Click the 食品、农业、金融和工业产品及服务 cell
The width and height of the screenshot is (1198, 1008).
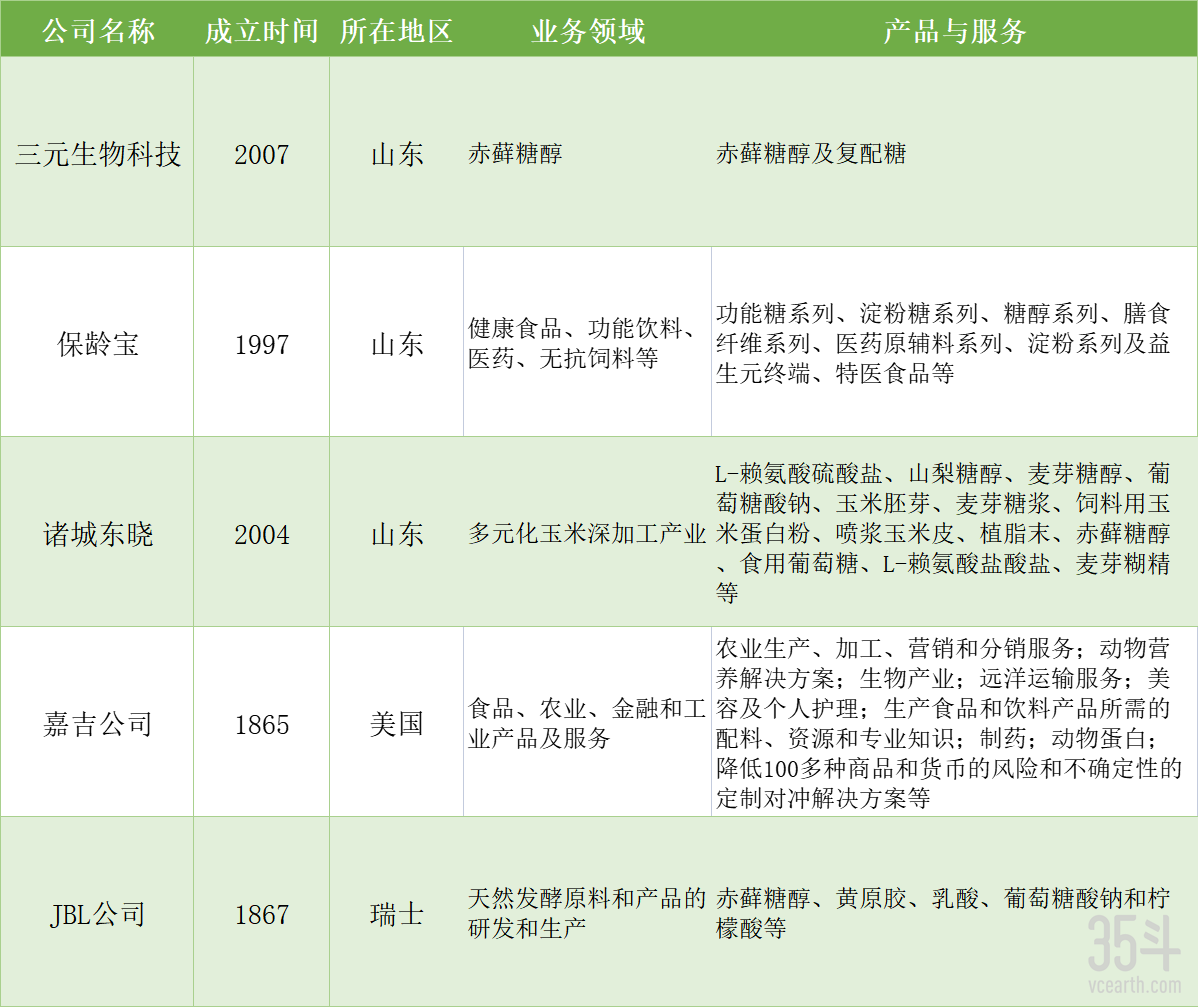click(x=587, y=723)
